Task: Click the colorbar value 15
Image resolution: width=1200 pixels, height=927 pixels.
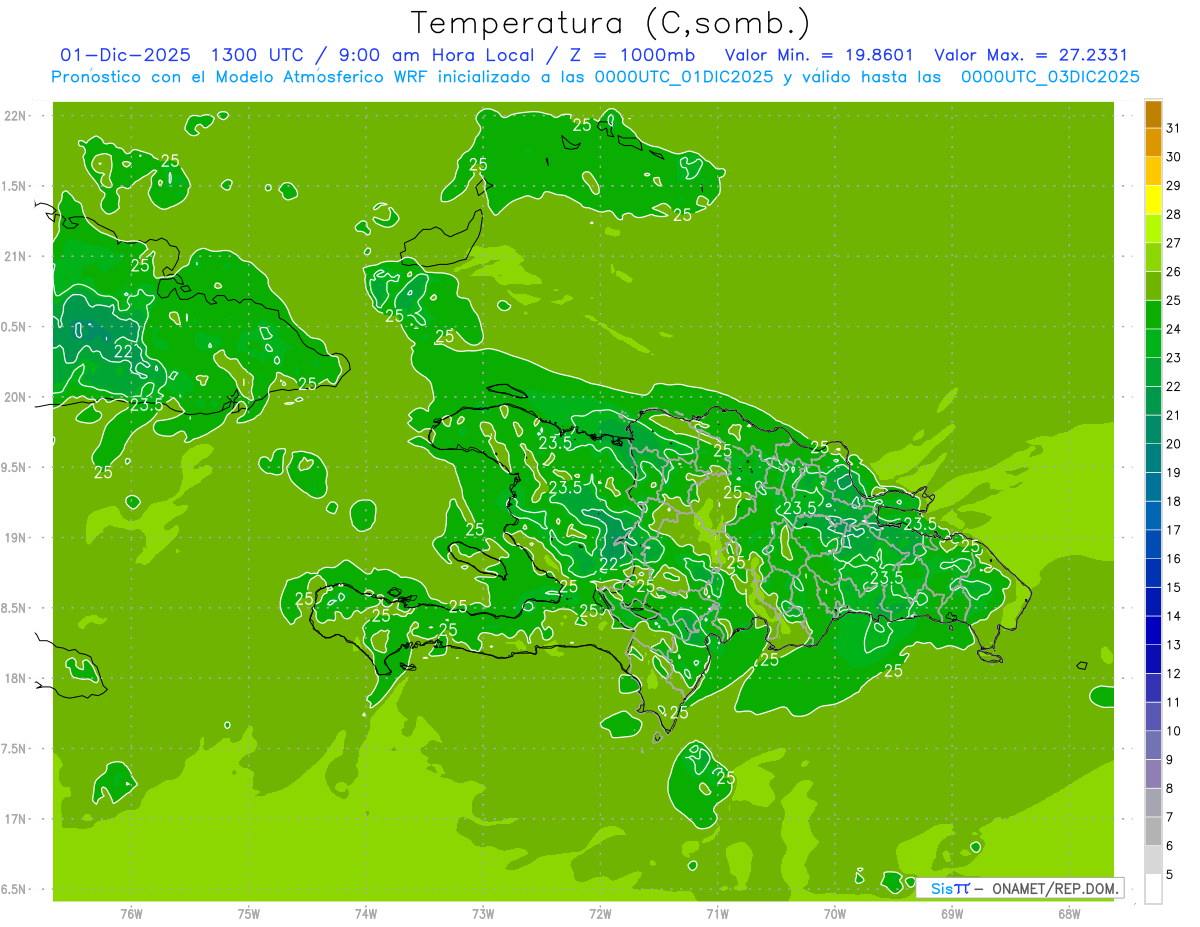Action: click(1174, 587)
